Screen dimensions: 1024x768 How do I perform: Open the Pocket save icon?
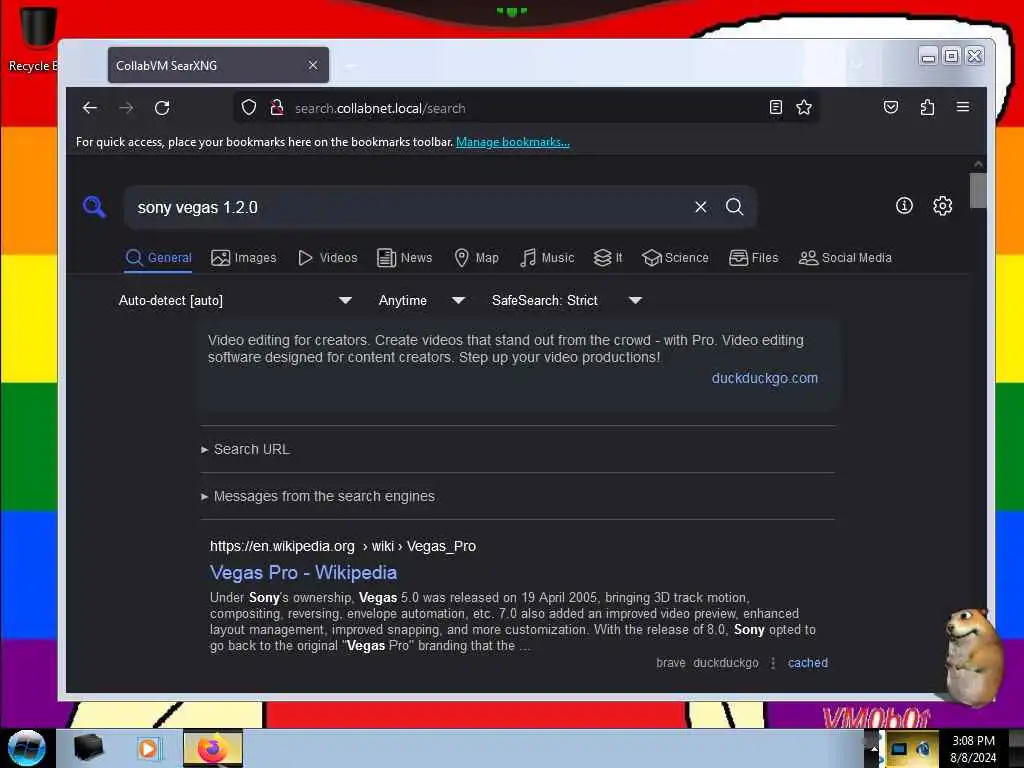click(x=891, y=108)
